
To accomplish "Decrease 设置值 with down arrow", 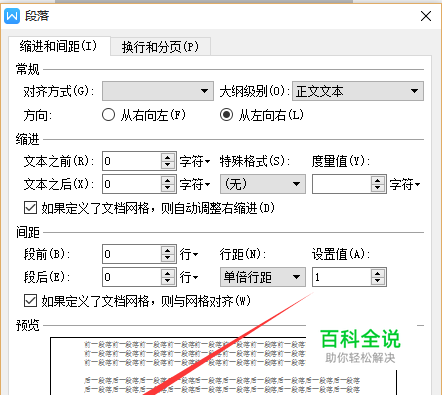I will pyautogui.click(x=377, y=281).
